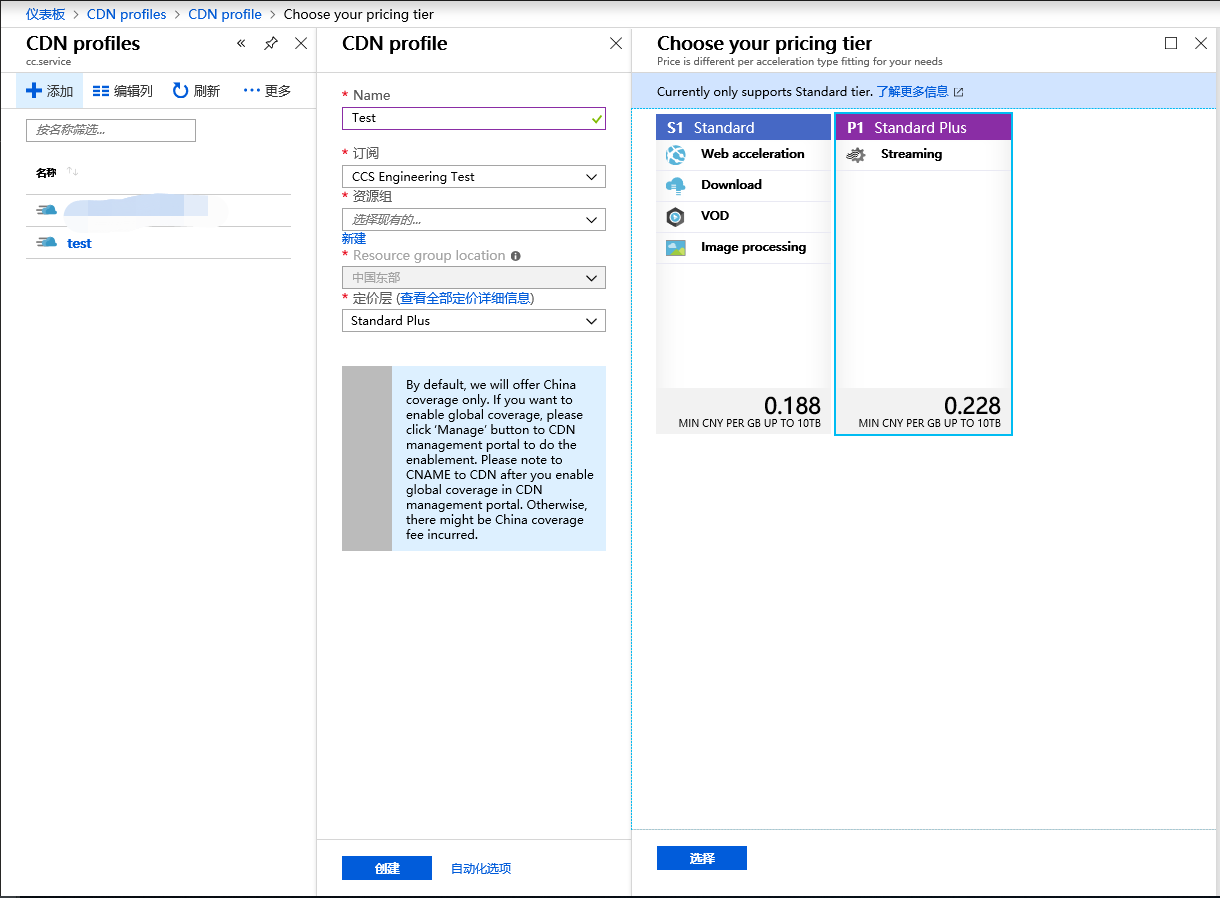Click the VOD icon
Image resolution: width=1220 pixels, height=898 pixels.
pos(676,216)
